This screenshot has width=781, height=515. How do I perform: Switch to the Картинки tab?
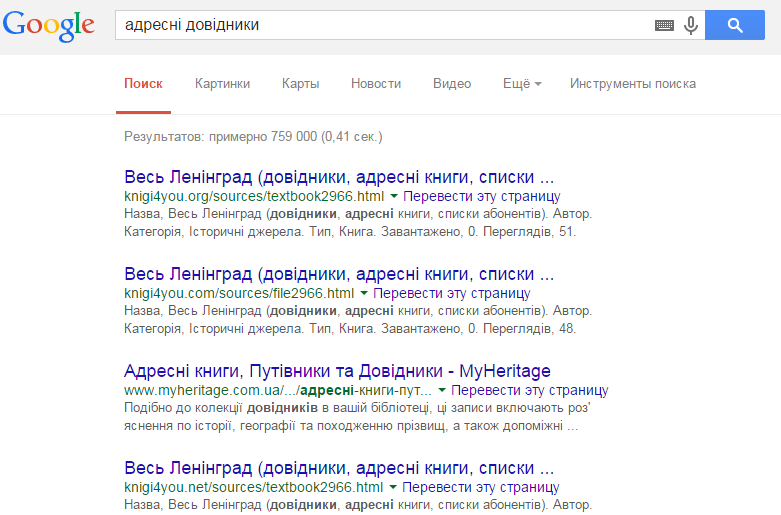point(222,84)
